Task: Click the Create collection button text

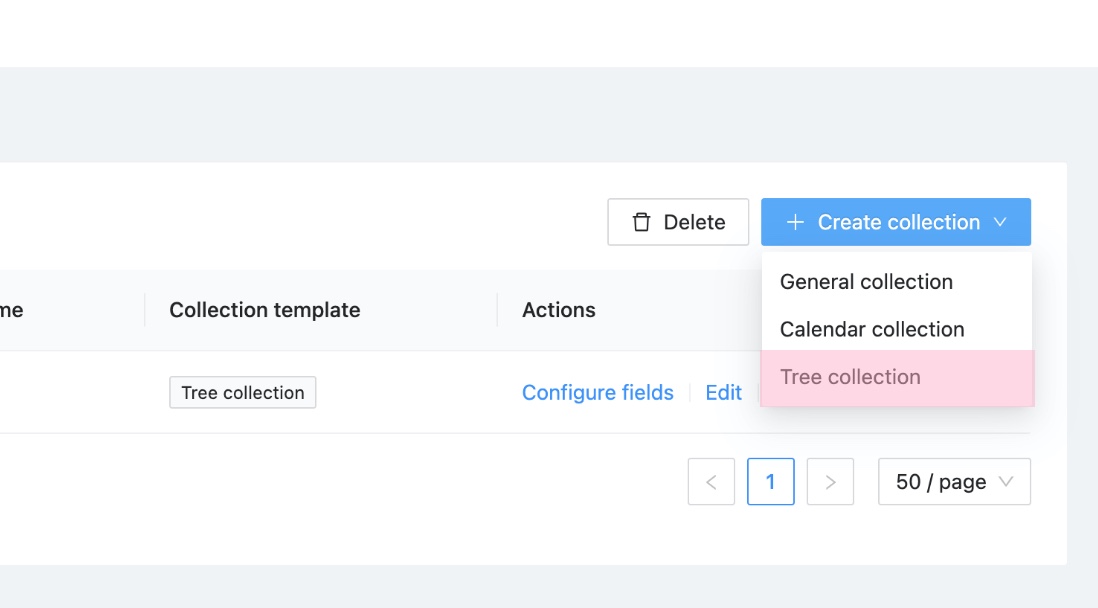Action: (x=898, y=222)
